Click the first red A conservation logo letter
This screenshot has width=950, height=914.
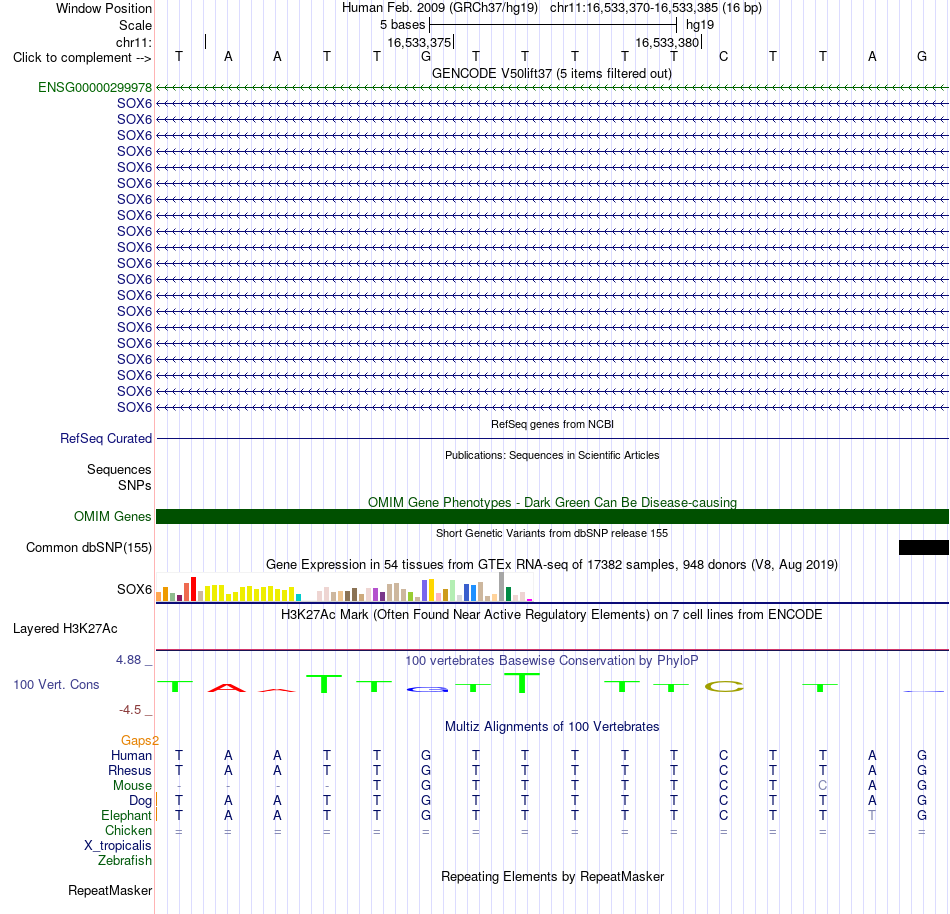(227, 688)
